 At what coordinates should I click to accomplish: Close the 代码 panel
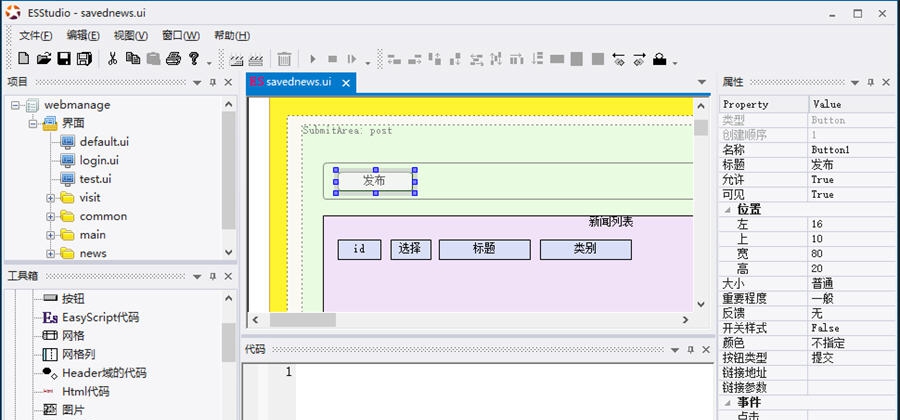coord(705,349)
